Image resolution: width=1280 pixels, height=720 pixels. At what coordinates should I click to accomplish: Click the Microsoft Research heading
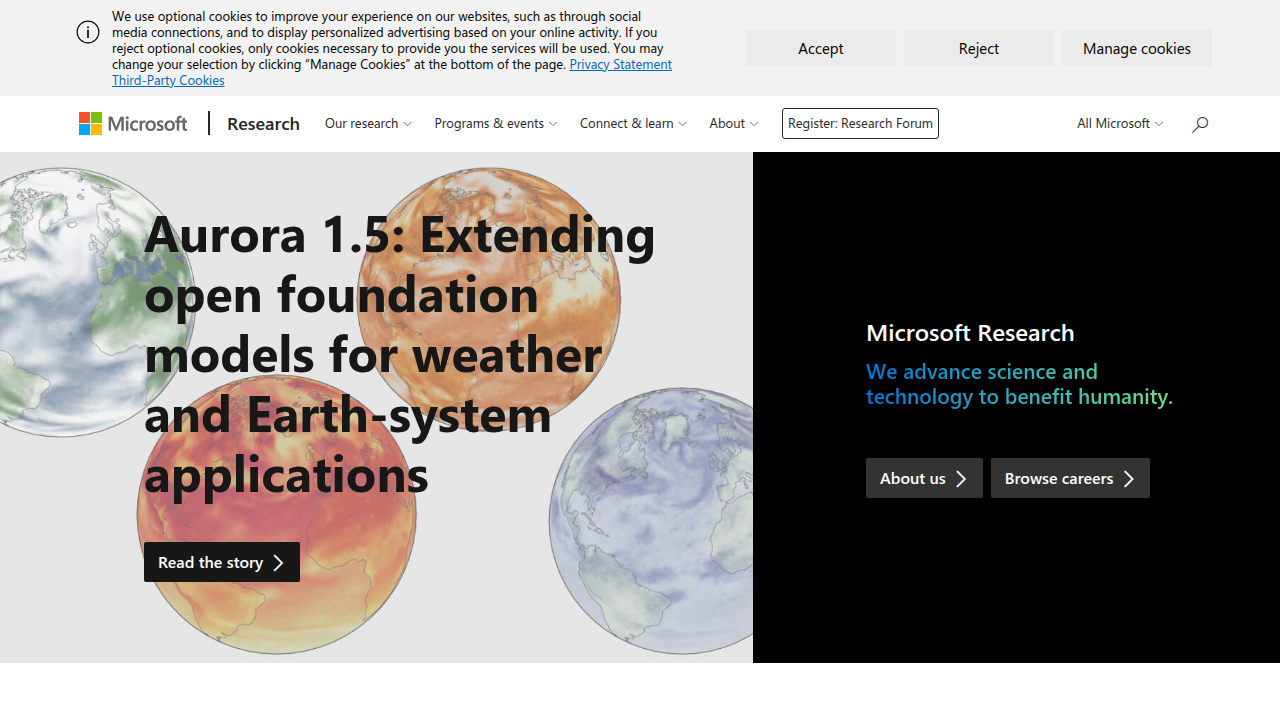[x=970, y=333]
